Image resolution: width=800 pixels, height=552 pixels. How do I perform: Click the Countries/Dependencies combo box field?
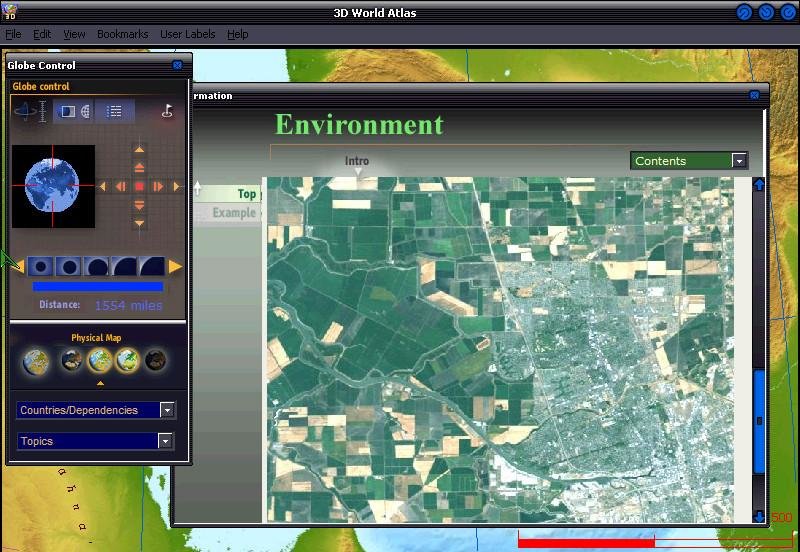96,410
